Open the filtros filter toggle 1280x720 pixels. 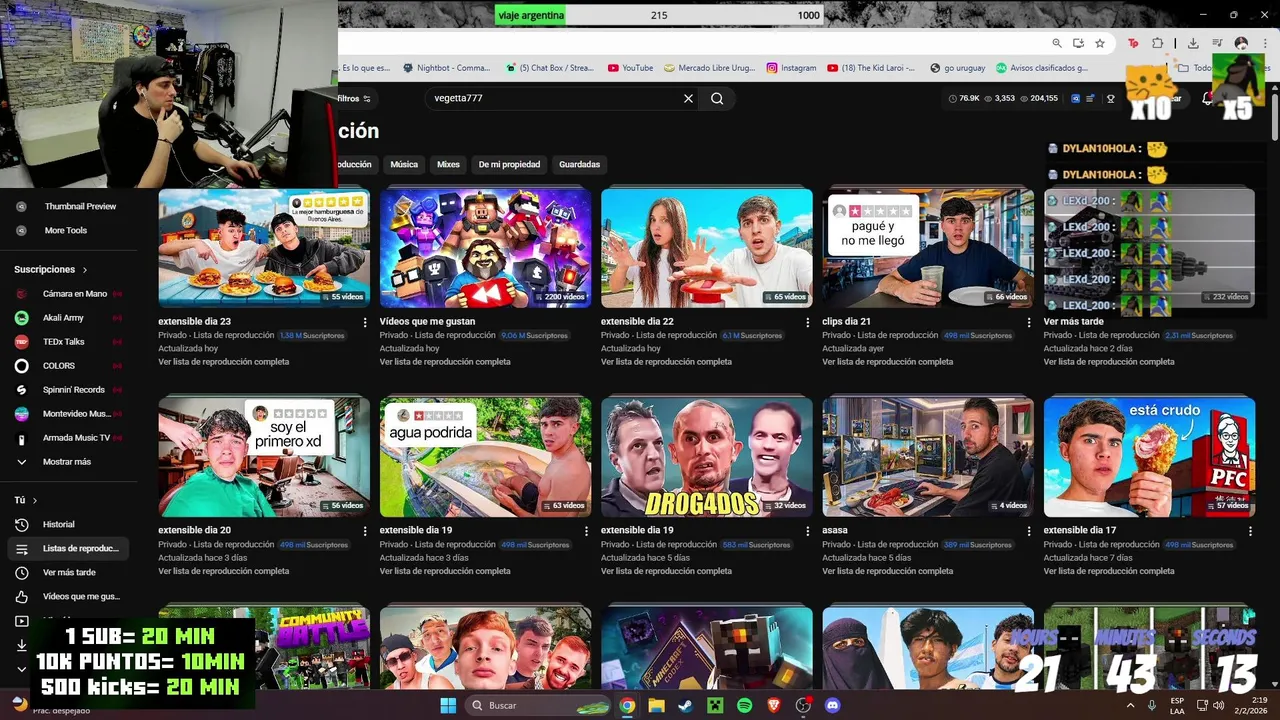click(354, 99)
